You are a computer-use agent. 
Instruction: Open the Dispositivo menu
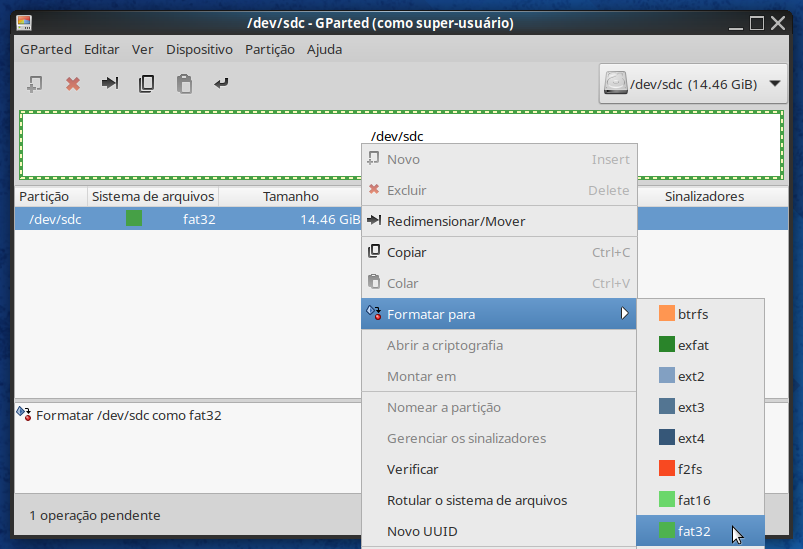click(199, 50)
